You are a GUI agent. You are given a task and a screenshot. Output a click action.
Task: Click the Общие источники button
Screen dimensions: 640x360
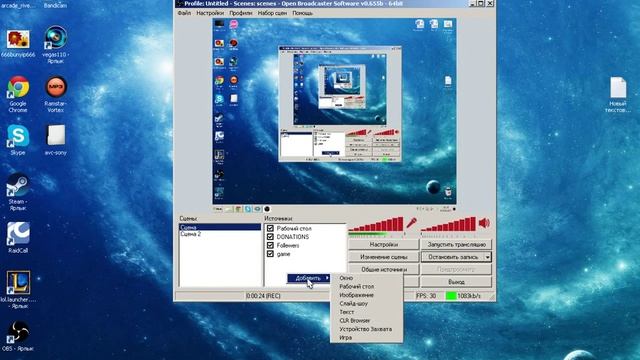tap(383, 269)
